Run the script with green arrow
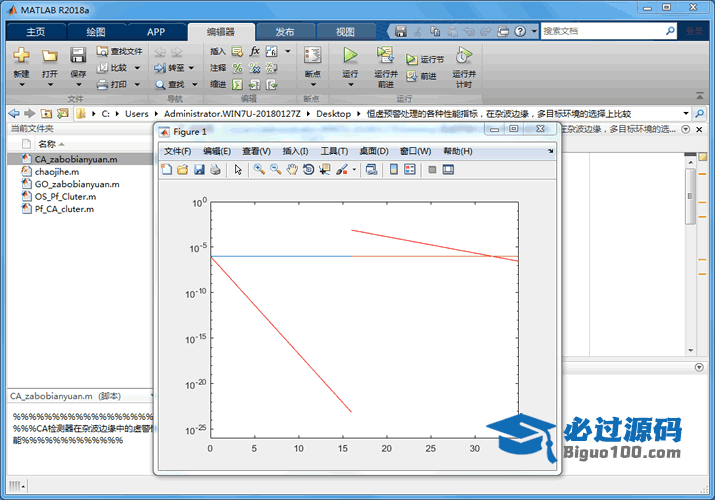Viewport: 715px width, 500px height. pyautogui.click(x=350, y=56)
